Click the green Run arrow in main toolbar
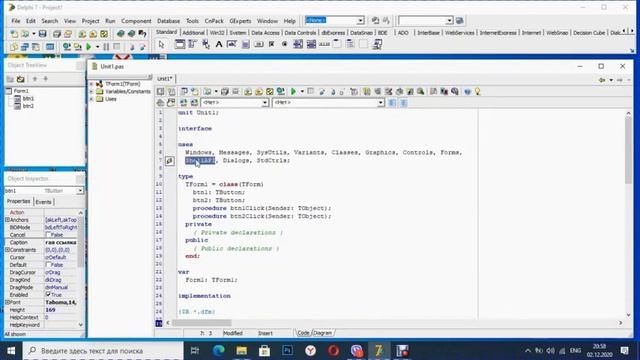640x360 pixels. tap(89, 47)
